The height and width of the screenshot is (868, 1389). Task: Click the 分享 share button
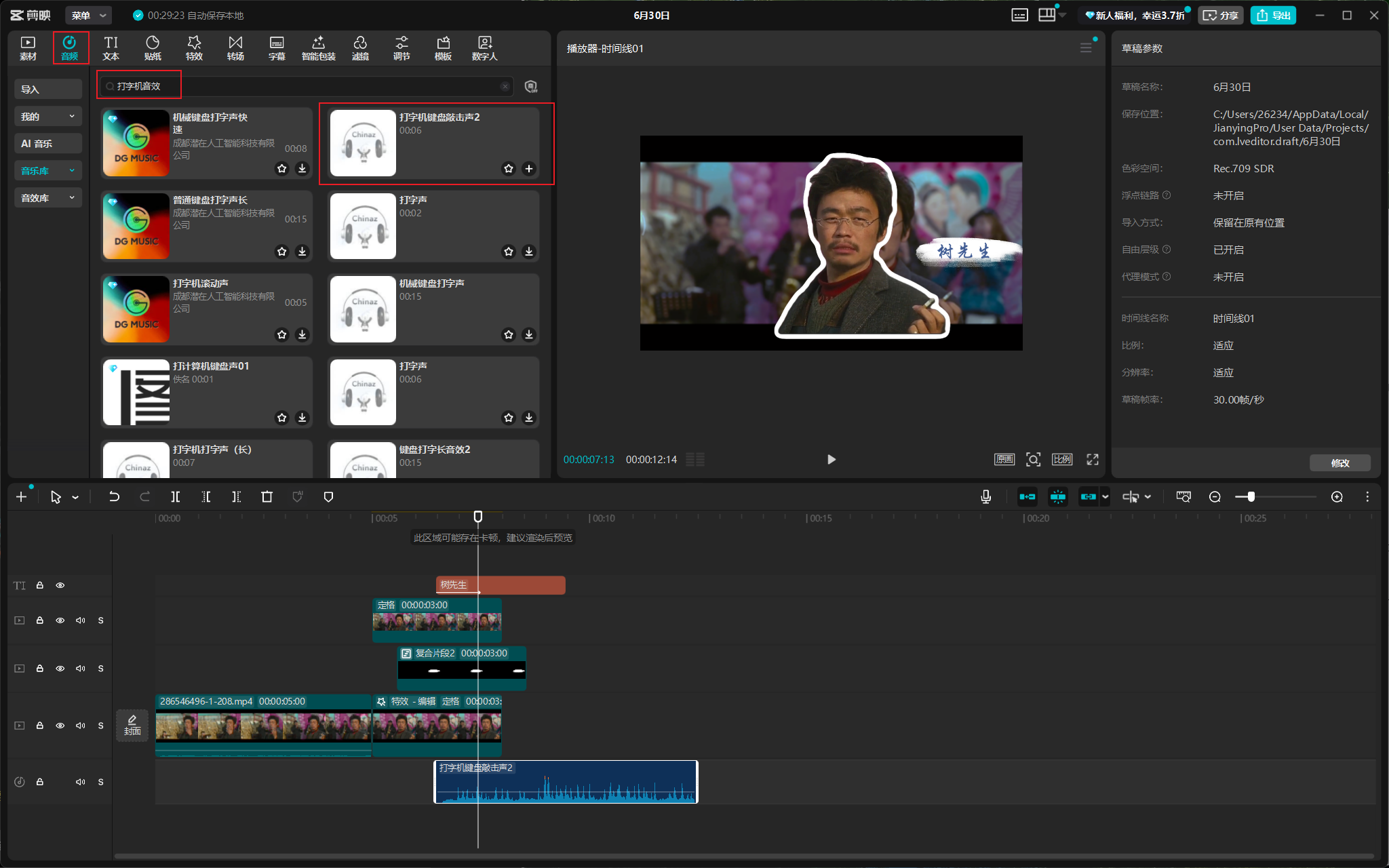pyautogui.click(x=1221, y=15)
